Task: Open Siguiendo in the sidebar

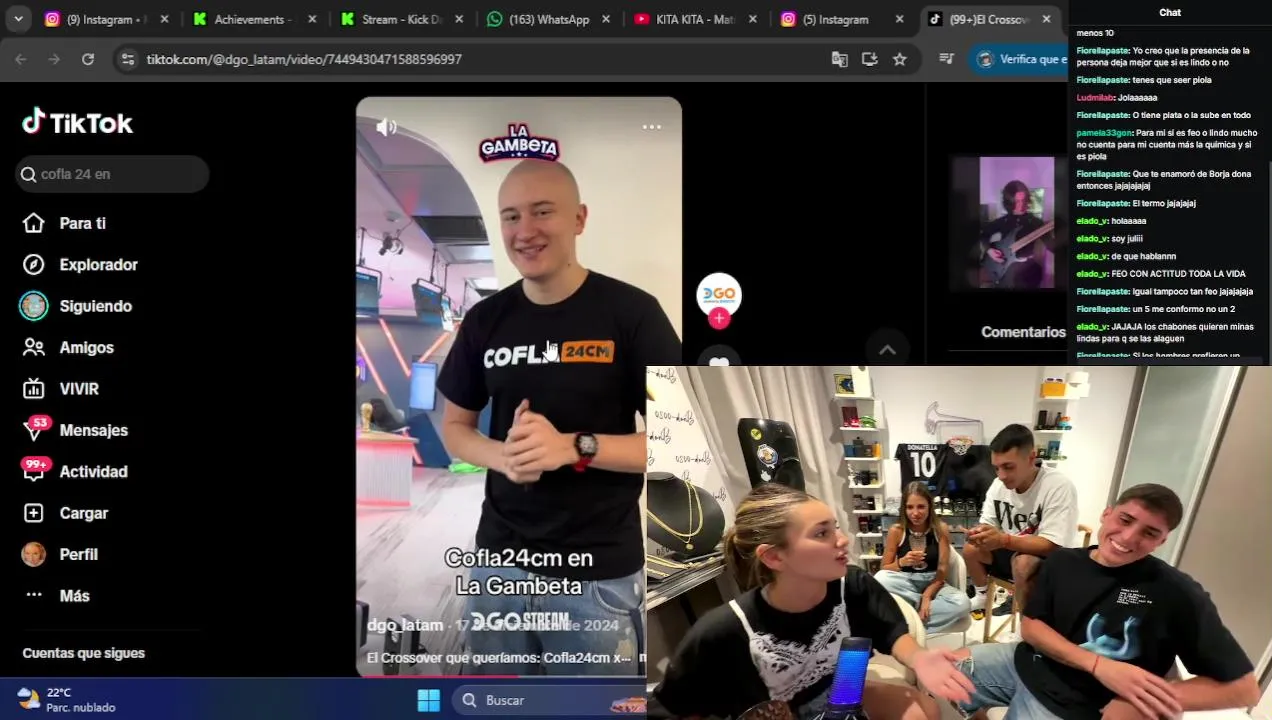Action: (x=77, y=306)
